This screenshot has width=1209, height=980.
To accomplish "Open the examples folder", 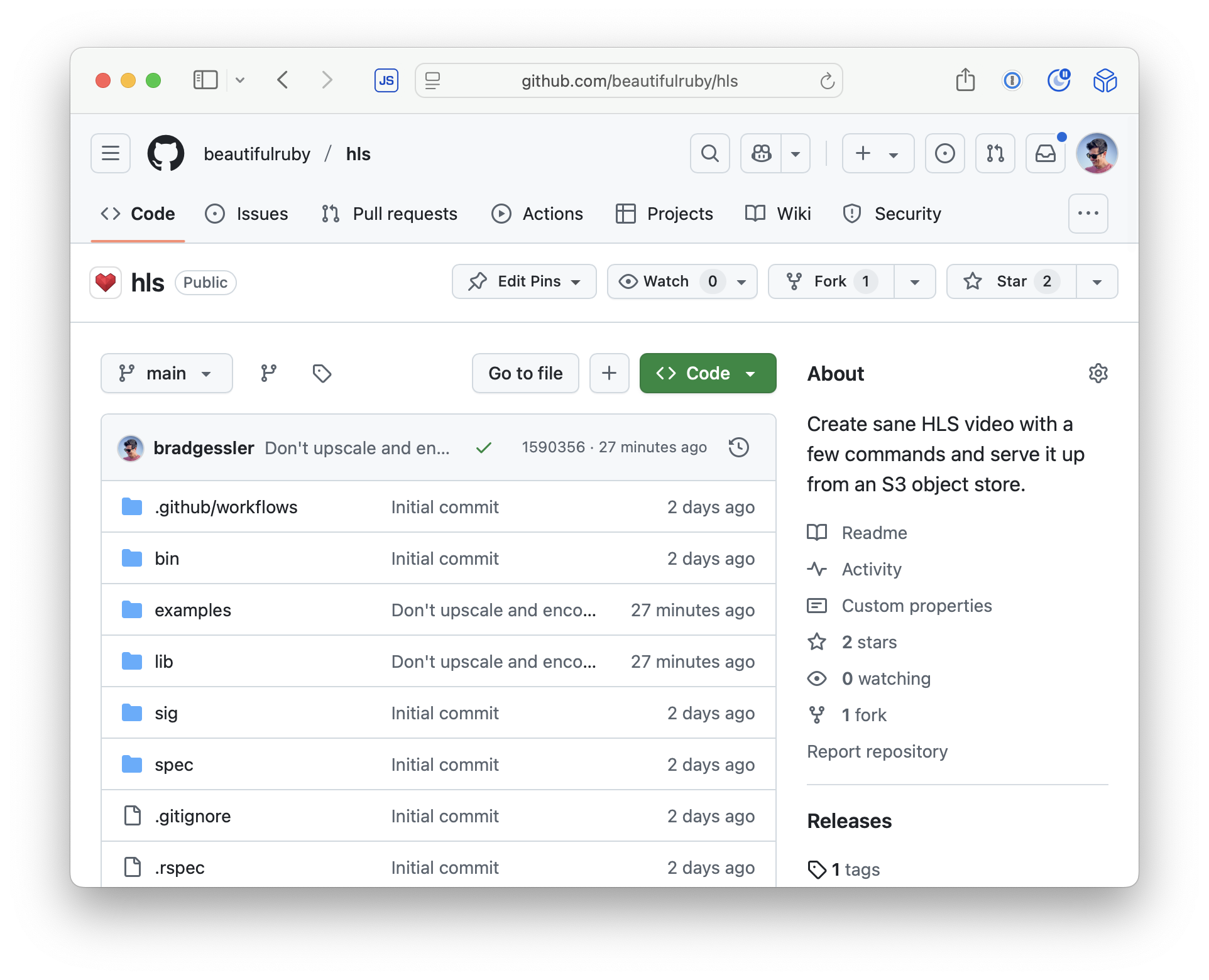I will click(193, 610).
